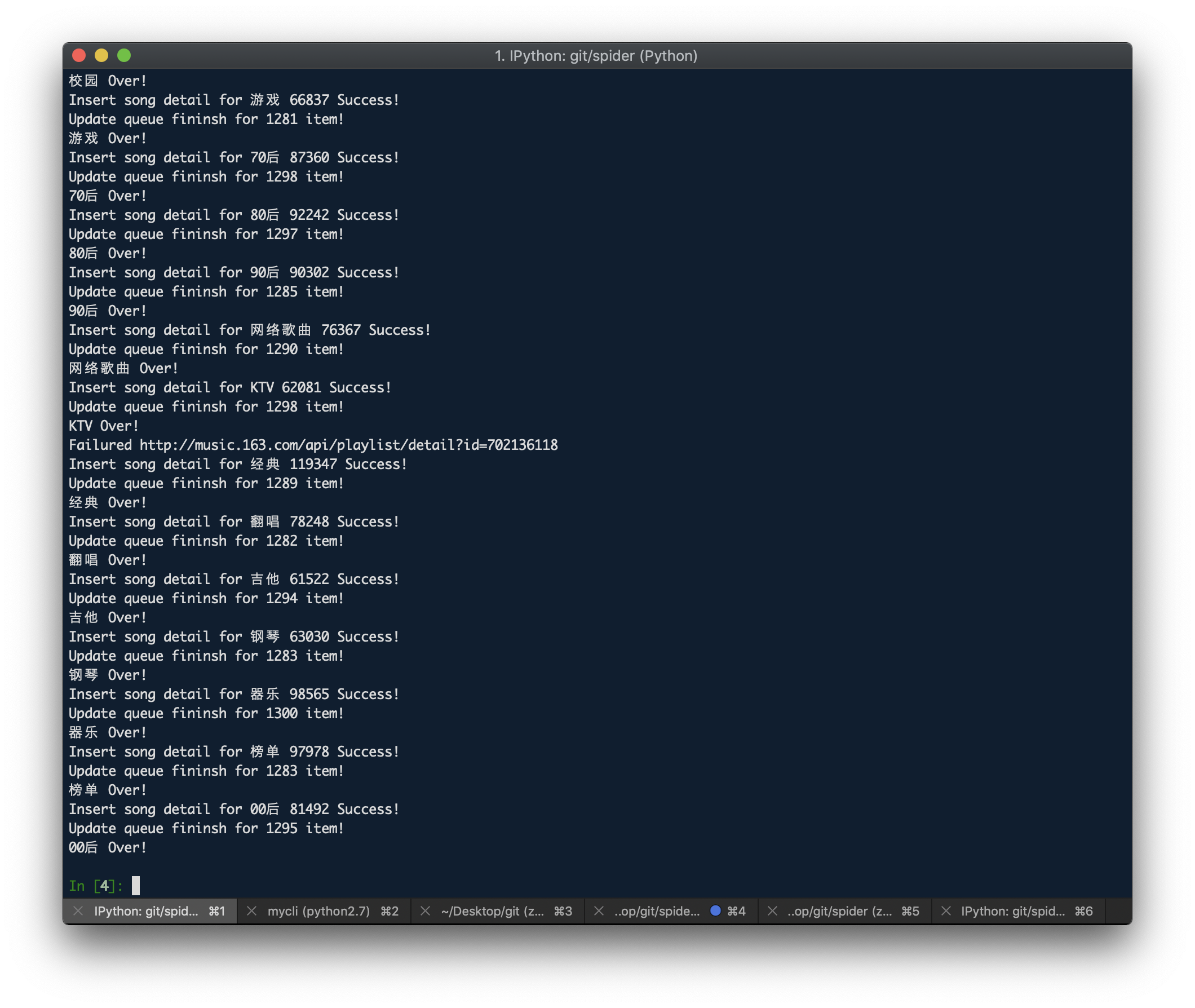The width and height of the screenshot is (1195, 1008).
Task: Select the ⌘5 ..op/git/spider tab
Action: coord(840,911)
